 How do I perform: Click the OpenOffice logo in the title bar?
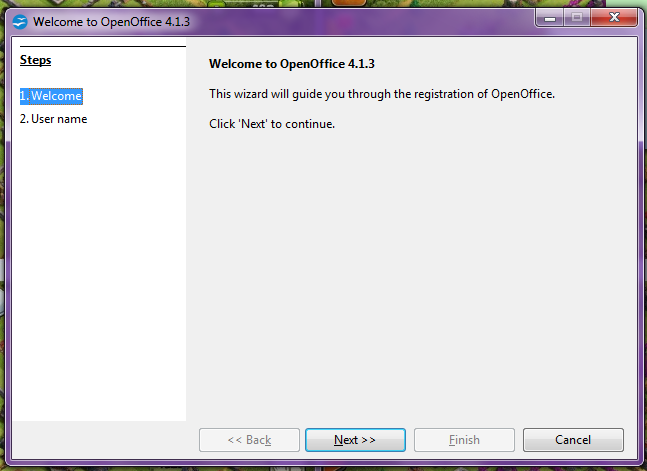pos(20,22)
